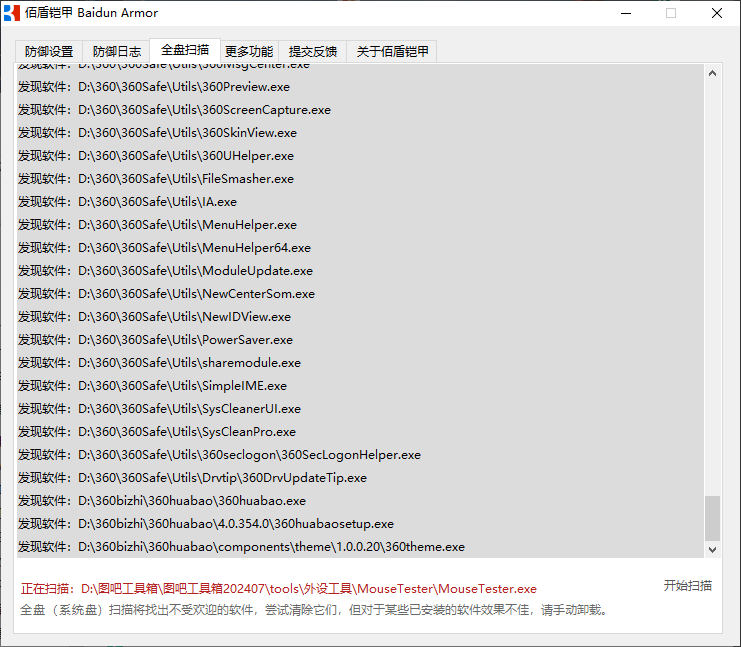Click the 全盘（系统盘）扫描 description text
The image size is (741, 647).
pyautogui.click(x=313, y=610)
